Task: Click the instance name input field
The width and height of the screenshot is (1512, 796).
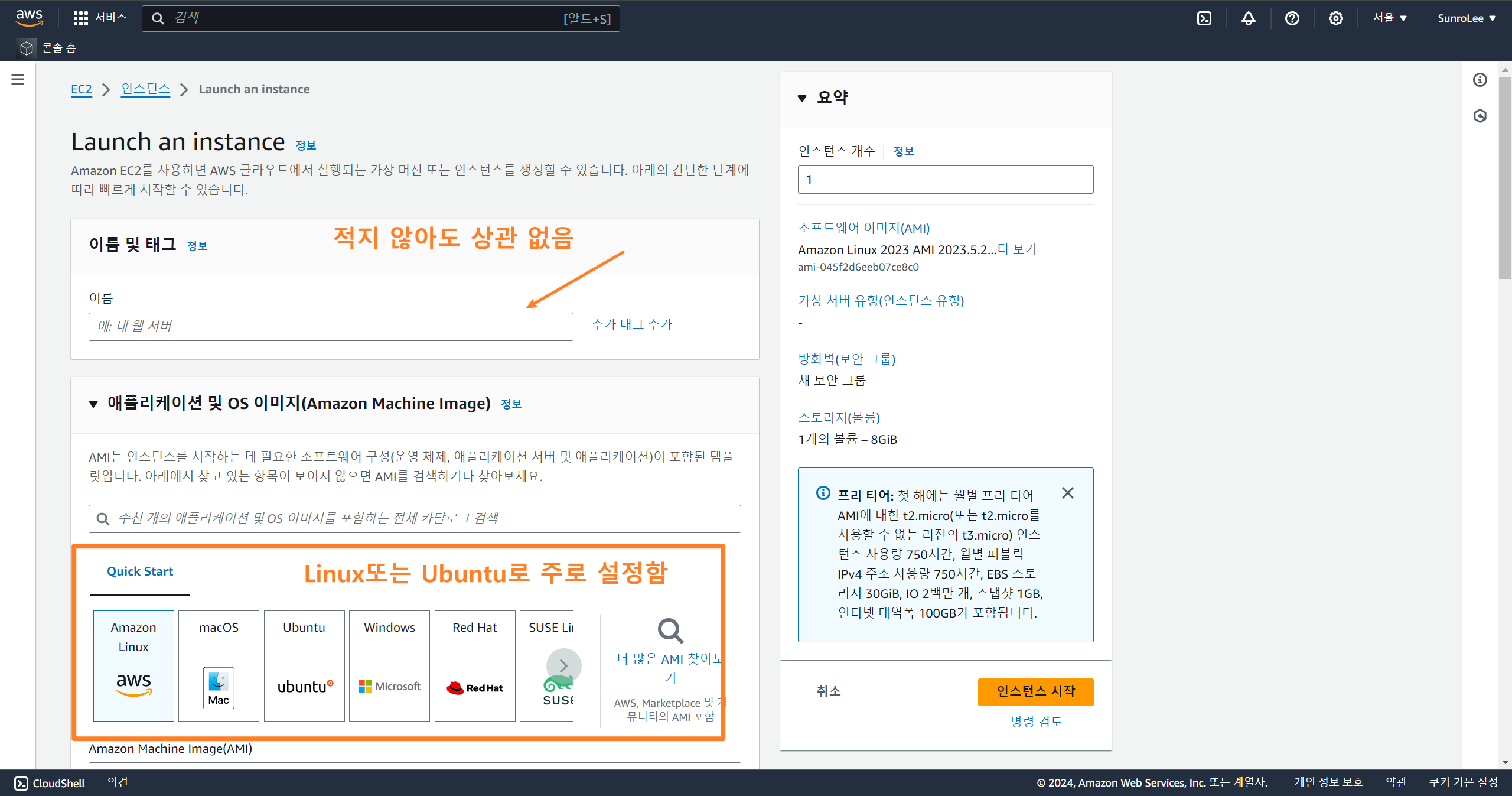Action: tap(331, 327)
